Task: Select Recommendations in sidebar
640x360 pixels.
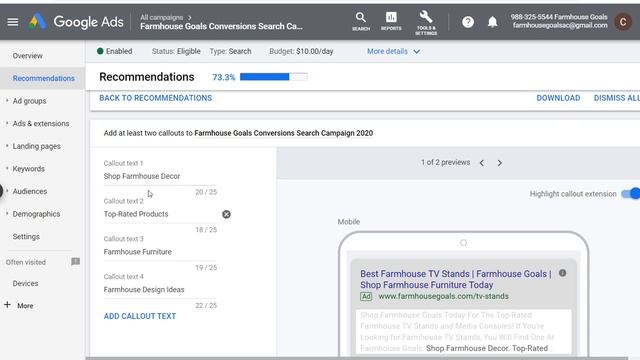Action: tap(43, 78)
